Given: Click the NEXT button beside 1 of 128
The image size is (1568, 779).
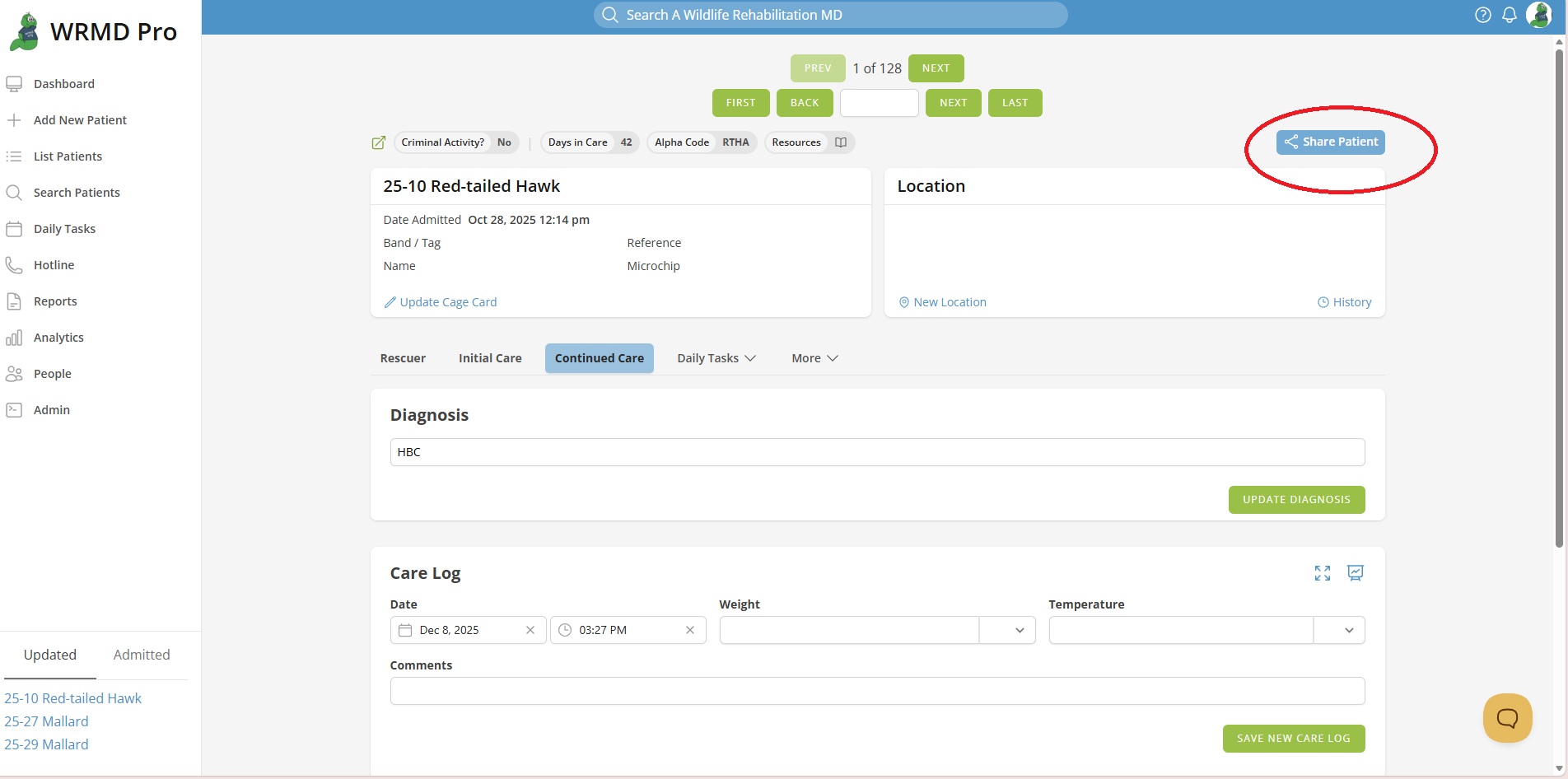Looking at the screenshot, I should [x=936, y=68].
